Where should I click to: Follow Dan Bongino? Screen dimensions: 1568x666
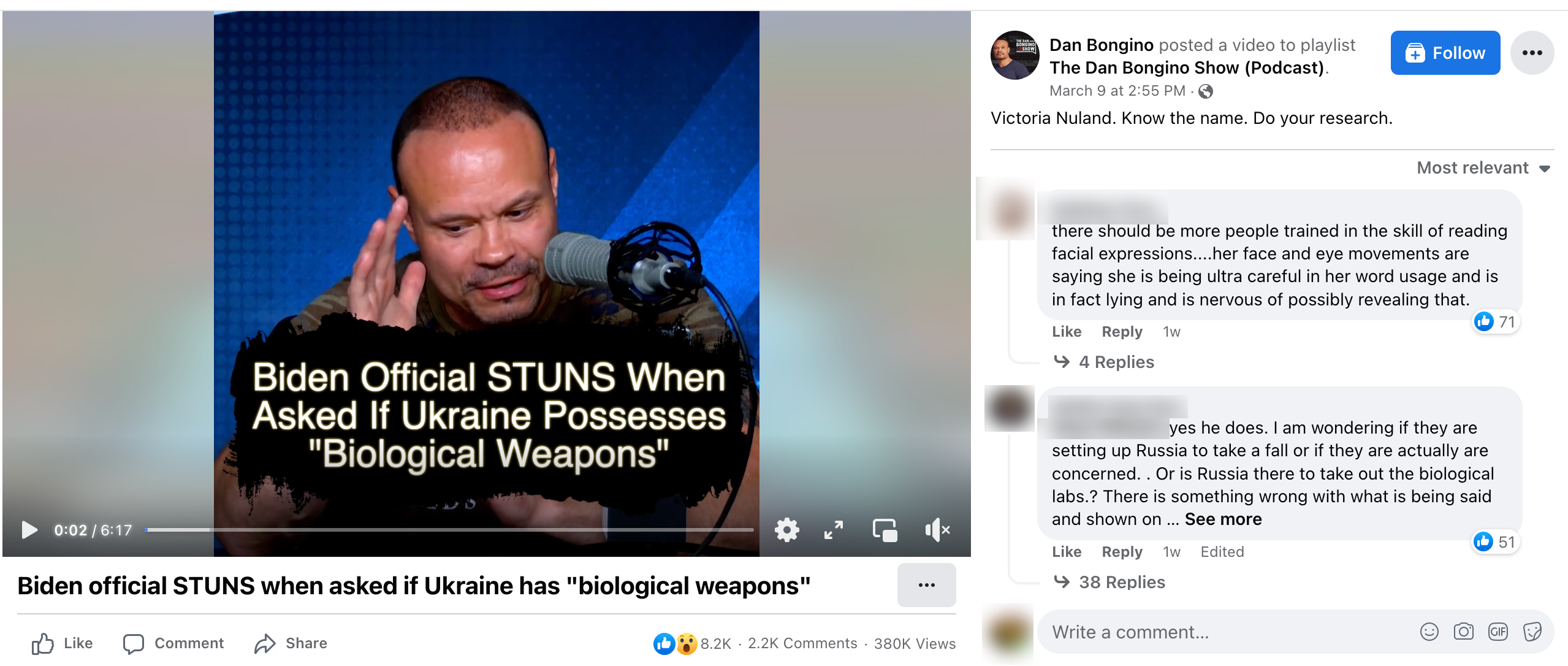[1445, 53]
